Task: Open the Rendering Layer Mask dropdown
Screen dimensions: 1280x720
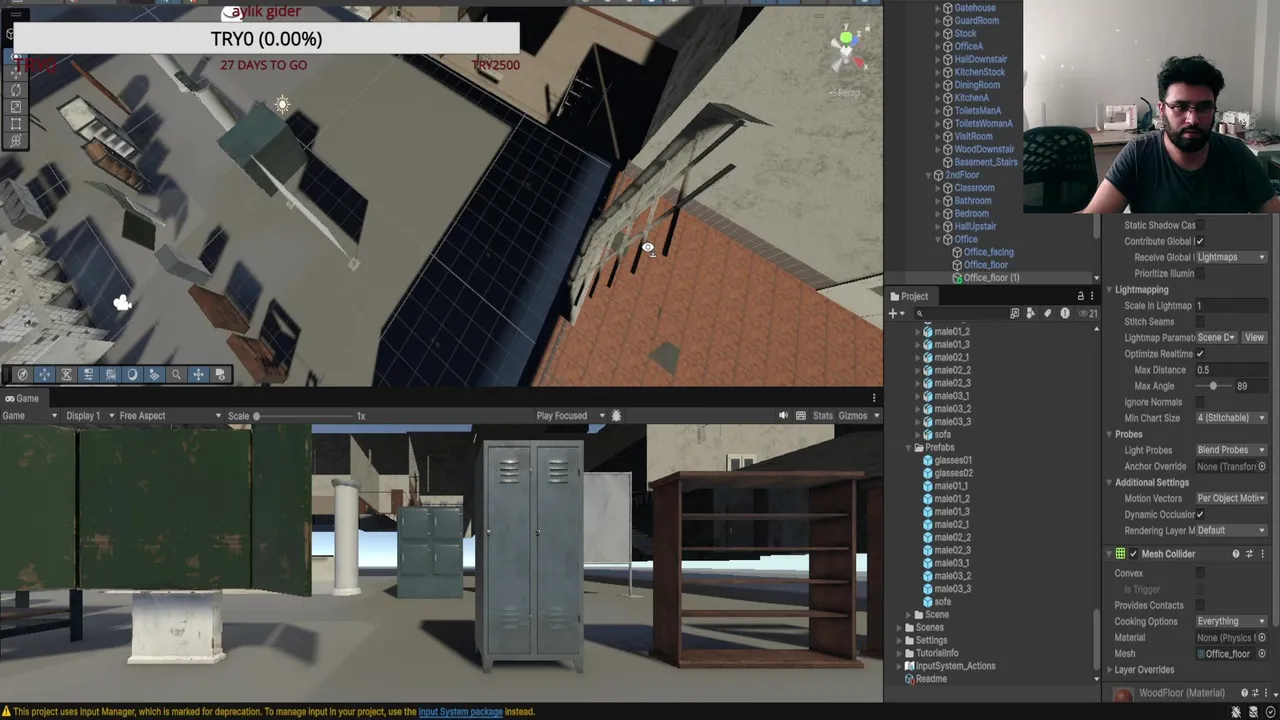Action: click(x=1231, y=530)
